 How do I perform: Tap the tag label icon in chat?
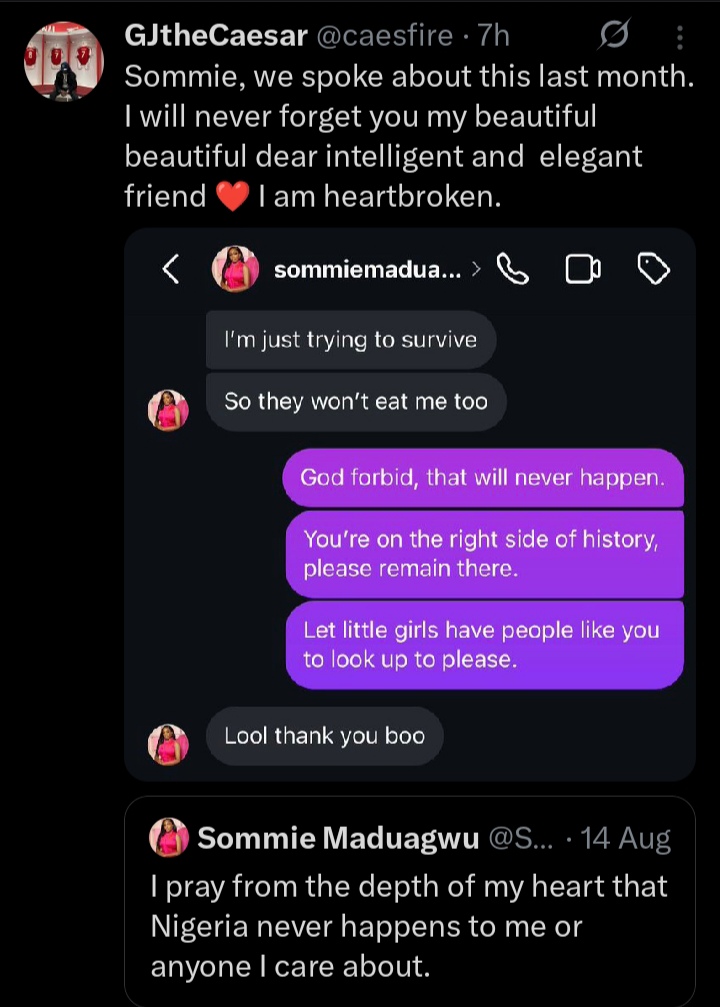[653, 268]
